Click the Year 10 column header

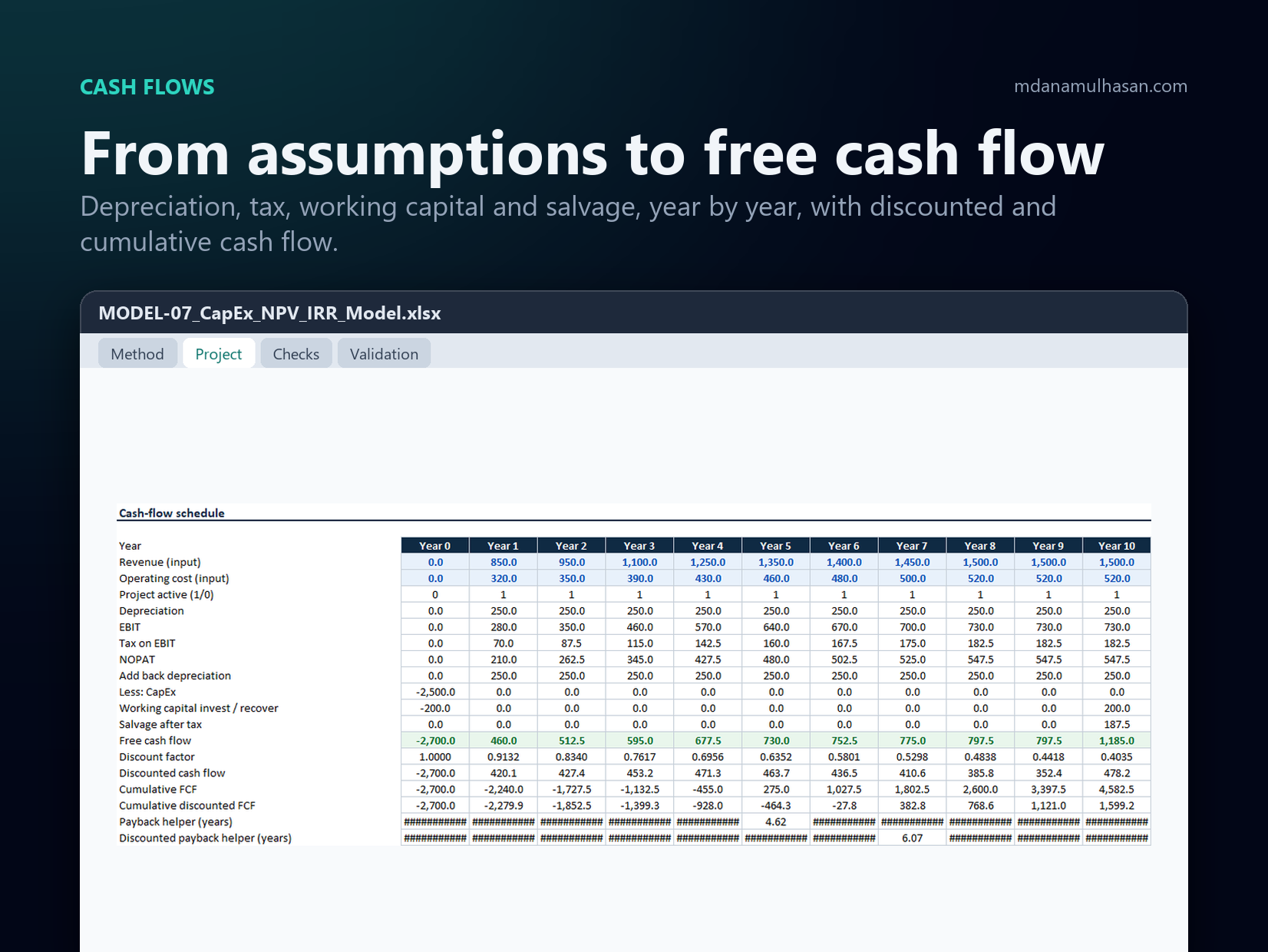(1117, 546)
